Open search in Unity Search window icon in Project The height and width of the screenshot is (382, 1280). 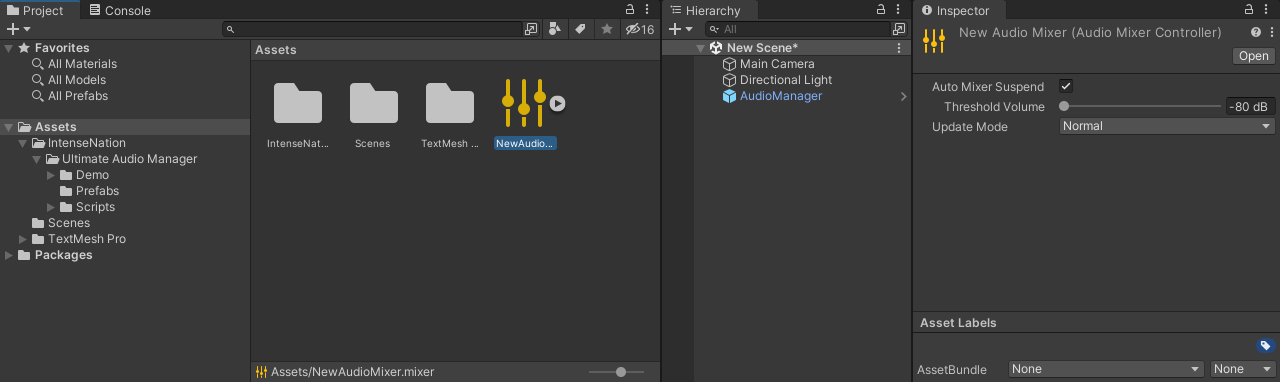tap(532, 29)
